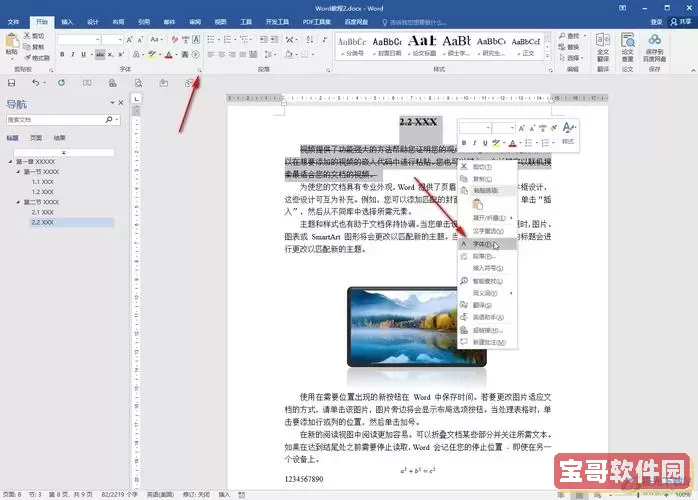Open the Change Case (Aa) dropdown
Viewport: 698px width, 500px height.
pyautogui.click(x=155, y=40)
